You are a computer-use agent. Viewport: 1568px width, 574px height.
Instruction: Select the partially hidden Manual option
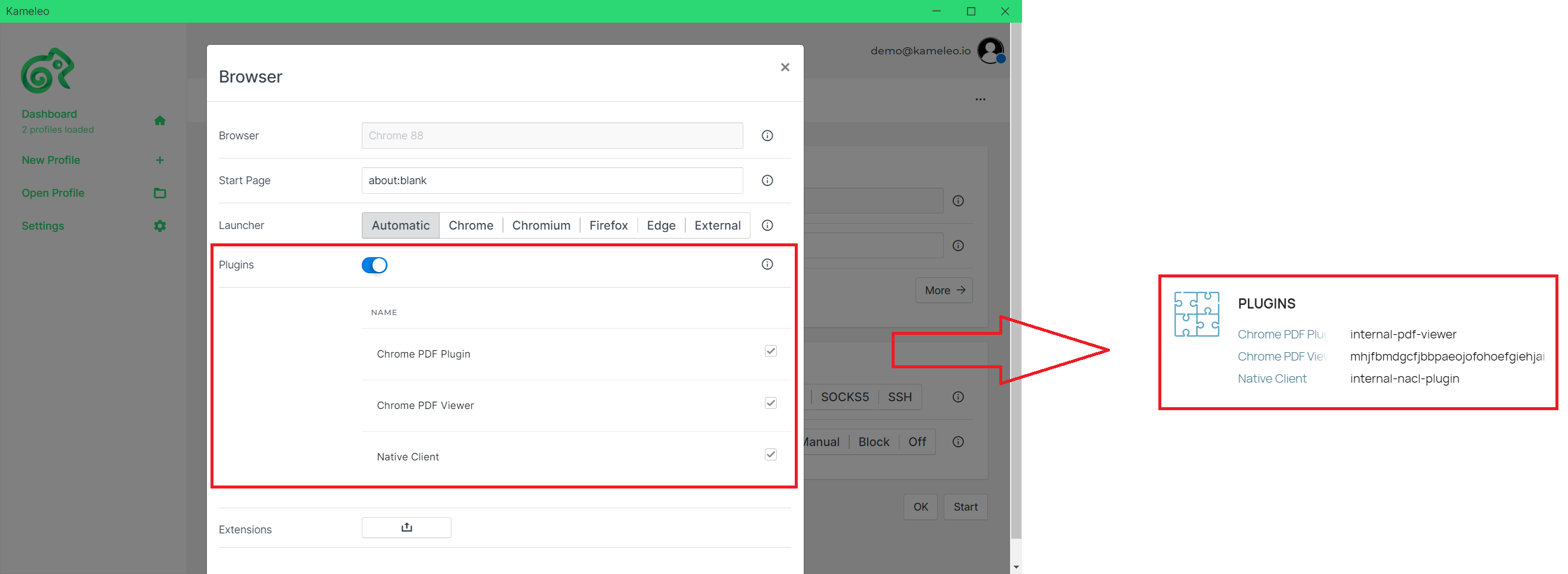click(x=822, y=442)
